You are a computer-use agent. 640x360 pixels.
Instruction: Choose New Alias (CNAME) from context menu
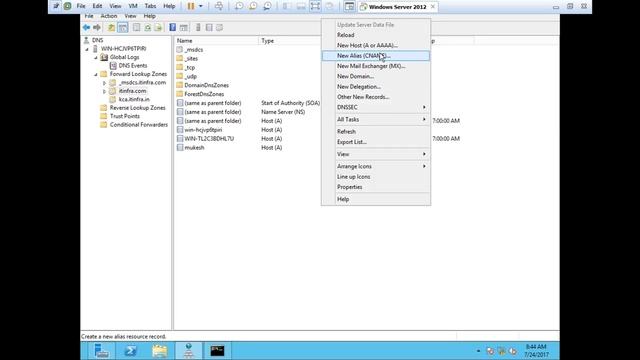point(376,56)
